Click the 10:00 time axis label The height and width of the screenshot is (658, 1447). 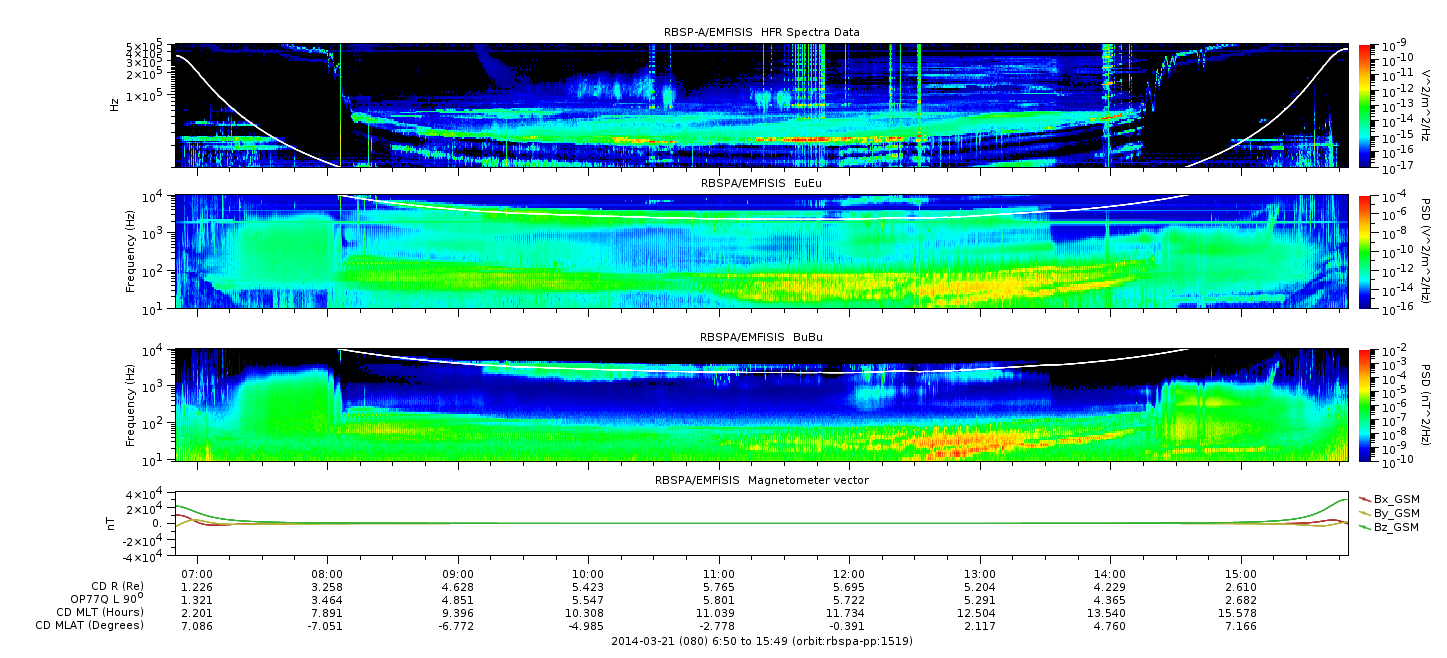pos(588,574)
